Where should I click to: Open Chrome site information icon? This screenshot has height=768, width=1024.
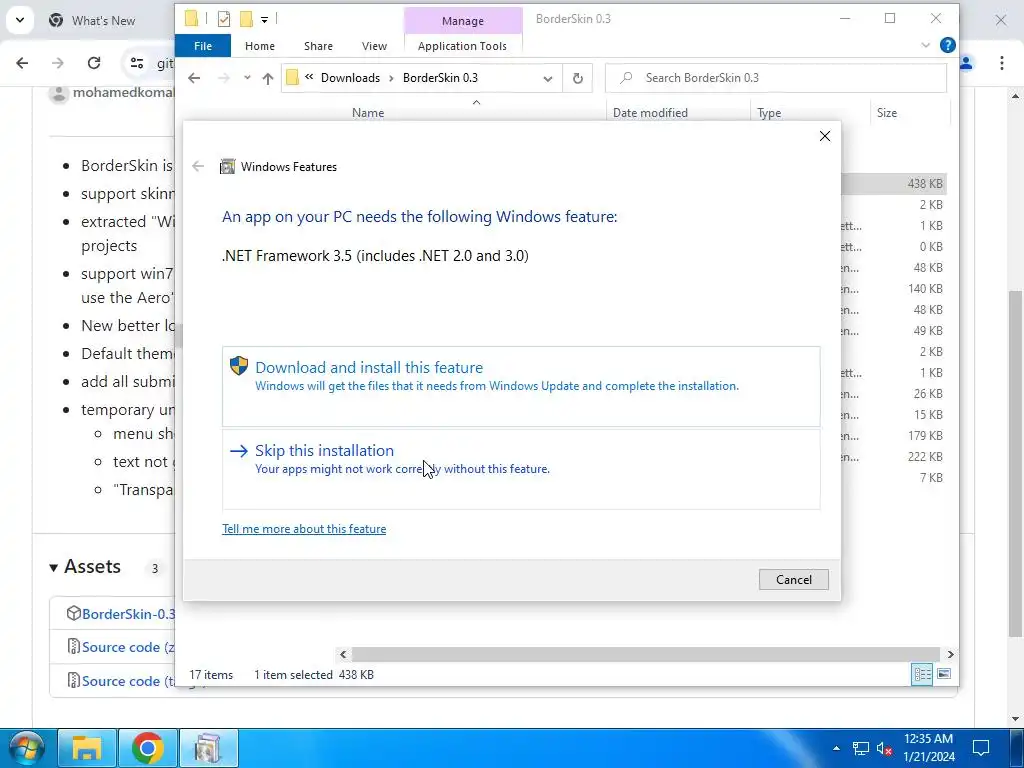coord(136,63)
